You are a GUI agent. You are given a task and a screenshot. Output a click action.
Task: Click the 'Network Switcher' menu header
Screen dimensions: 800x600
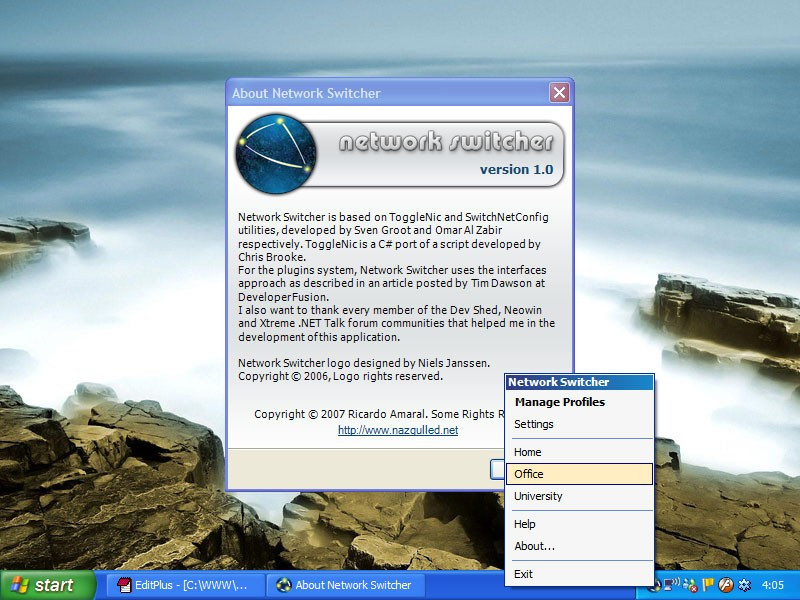click(579, 382)
